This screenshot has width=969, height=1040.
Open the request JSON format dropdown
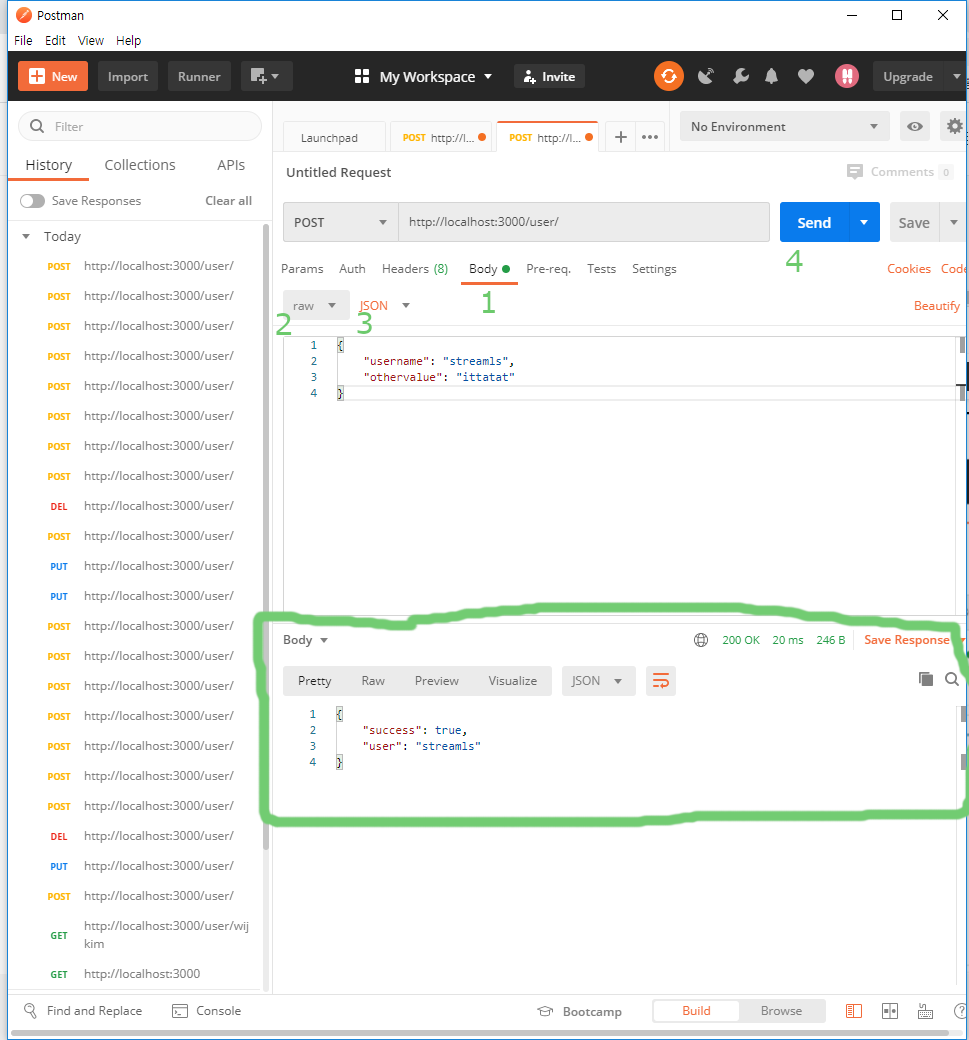[385, 306]
